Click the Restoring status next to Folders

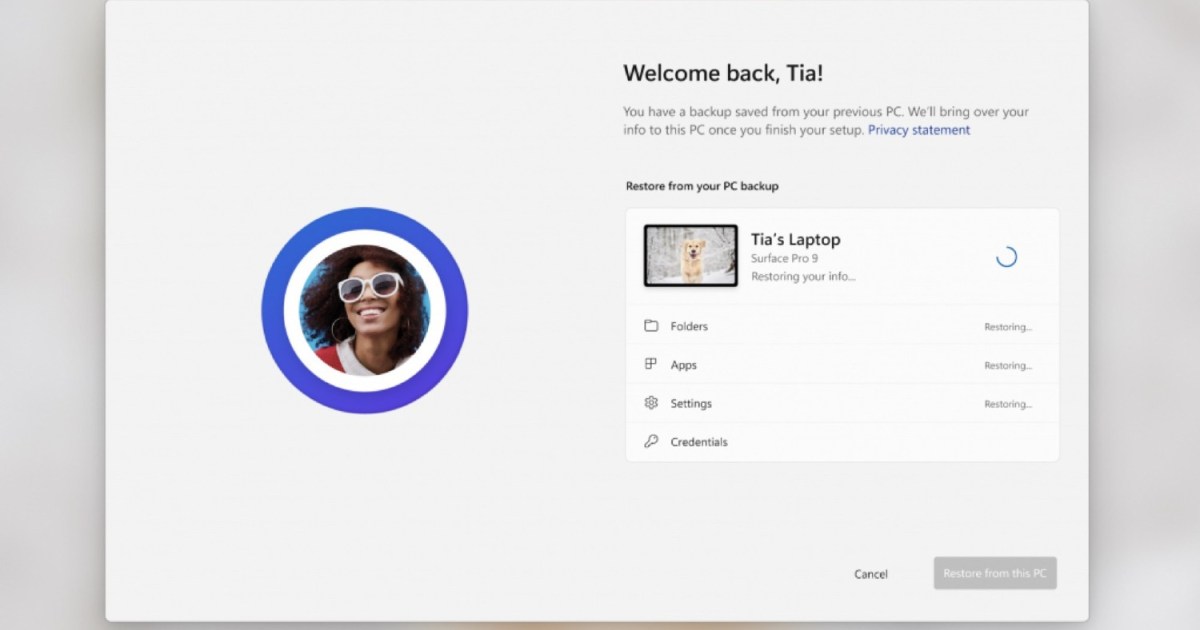coord(1009,326)
